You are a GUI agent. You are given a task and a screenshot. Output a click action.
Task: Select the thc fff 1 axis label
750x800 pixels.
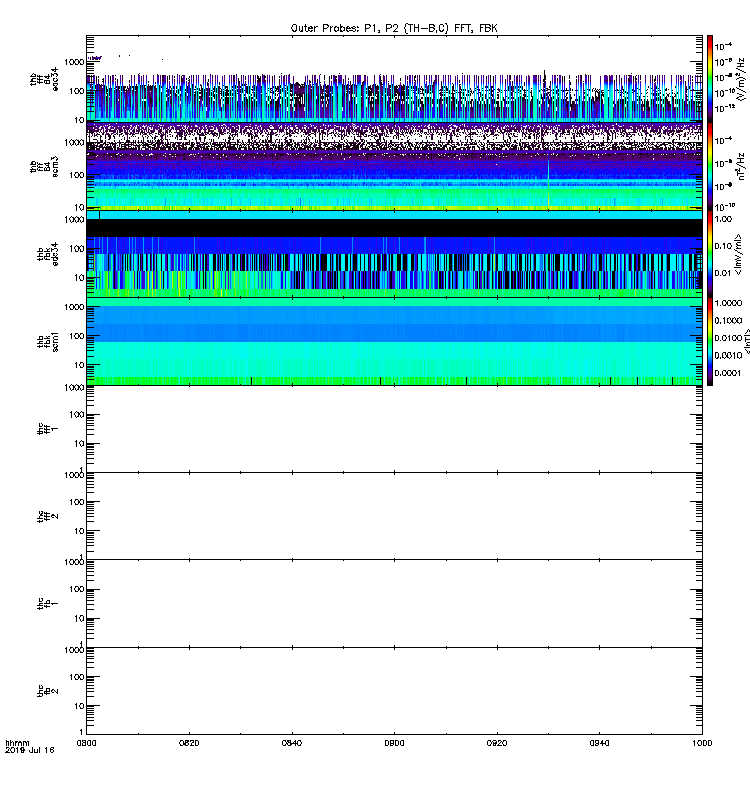tap(47, 429)
